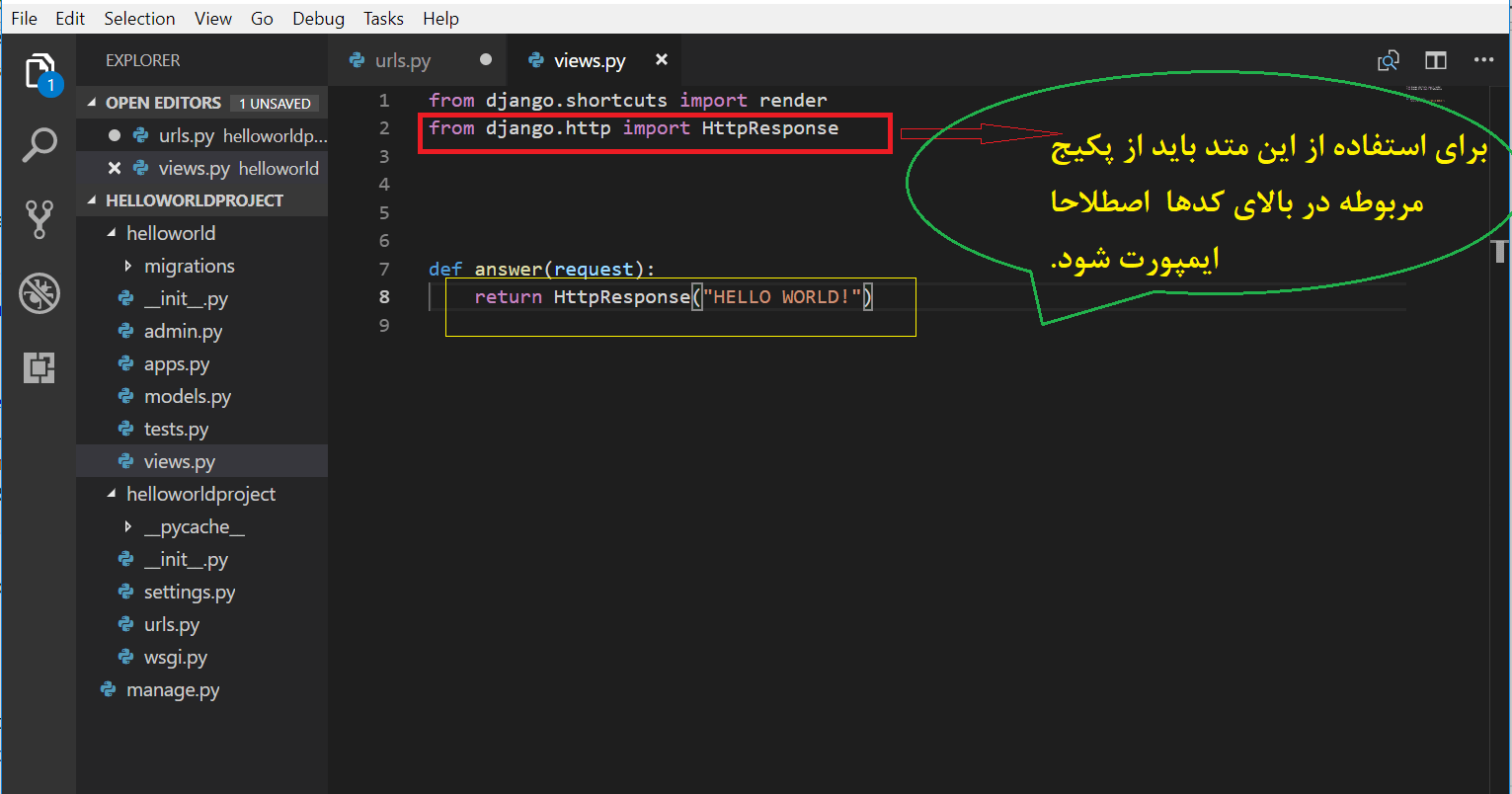The height and width of the screenshot is (794, 1512).
Task: Click the 1 UNSAVED badge
Action: click(x=275, y=104)
